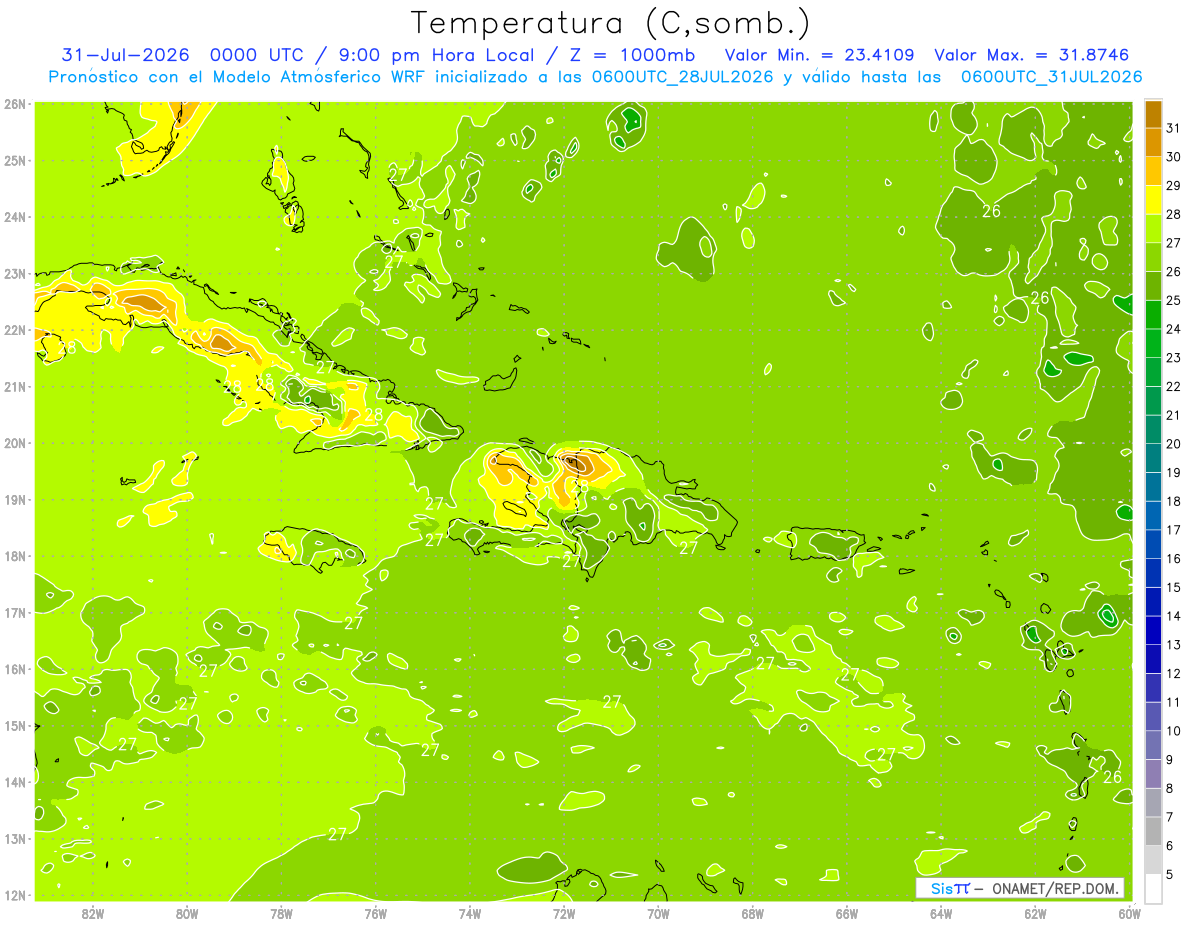Click the "Valor Max. = 31.8746" value
Screen dimensions: 1200x927
tap(1031, 55)
